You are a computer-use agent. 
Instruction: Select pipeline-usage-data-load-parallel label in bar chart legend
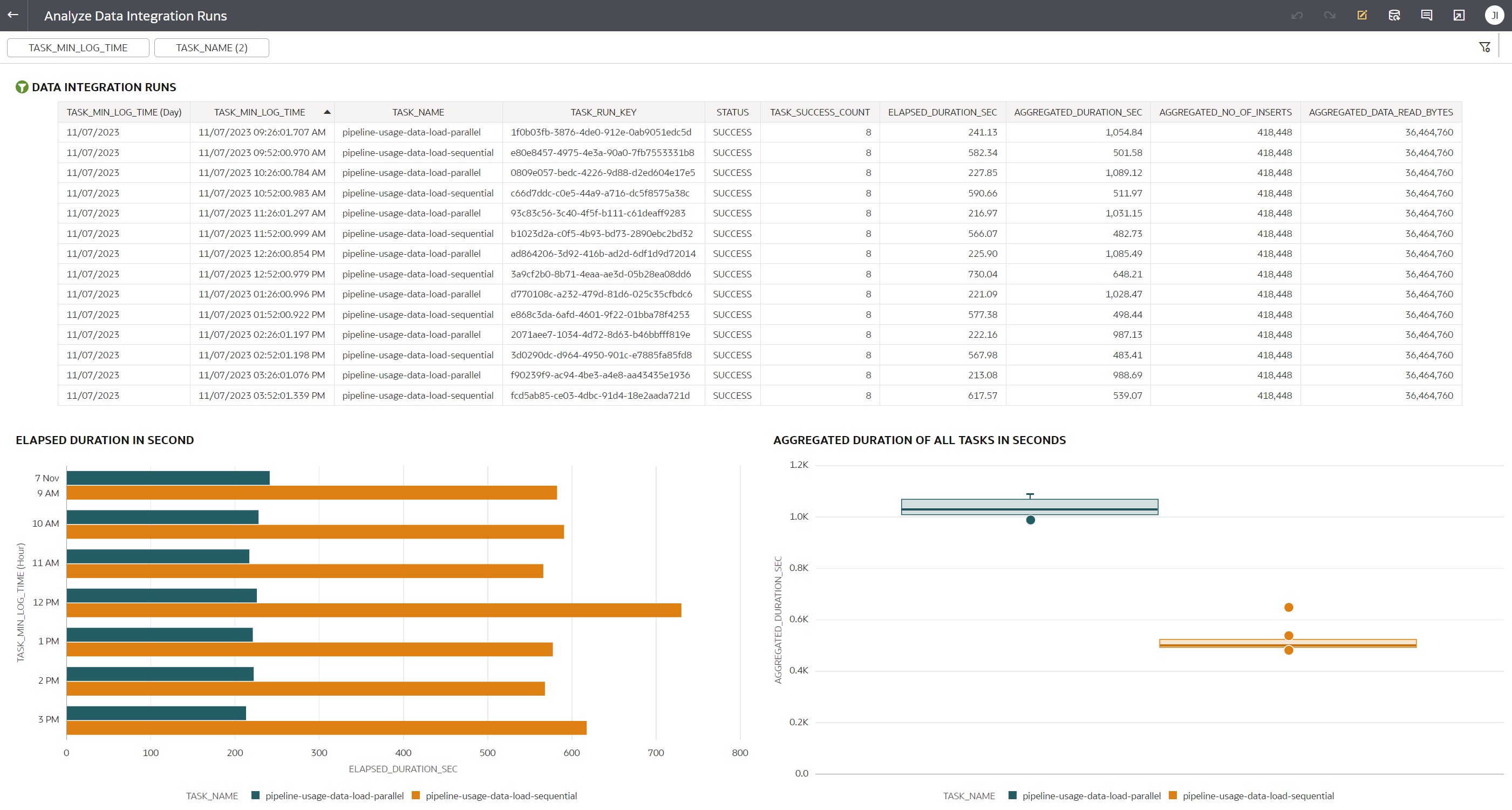pos(335,796)
